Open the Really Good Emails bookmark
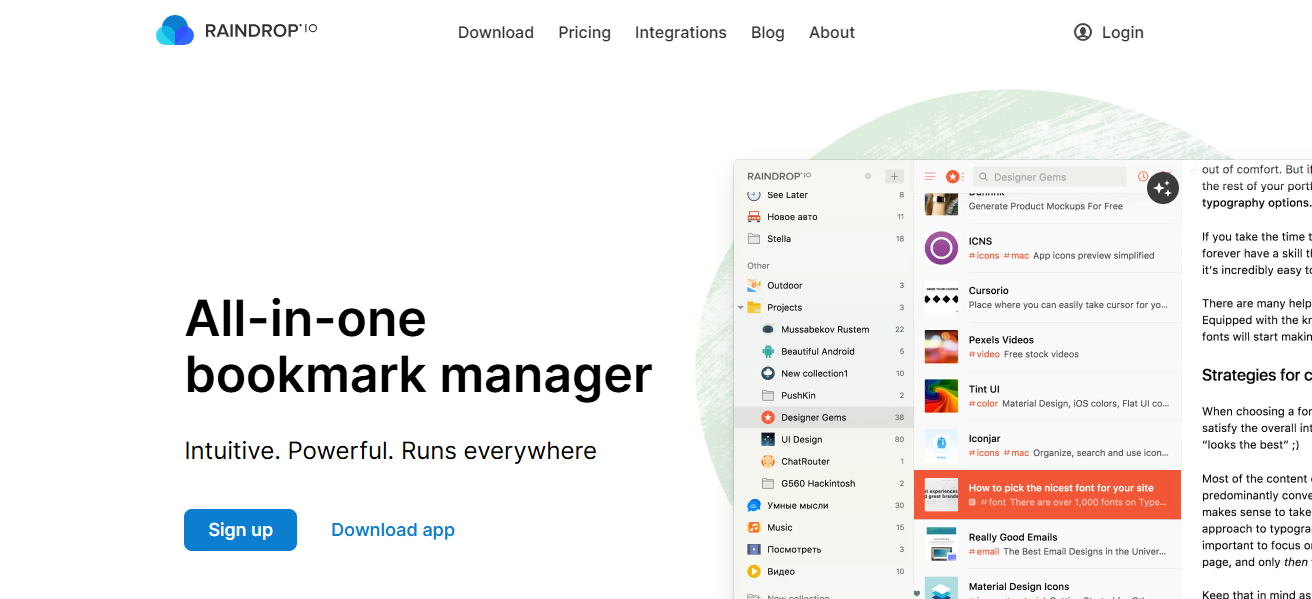1312x599 pixels. point(1048,544)
